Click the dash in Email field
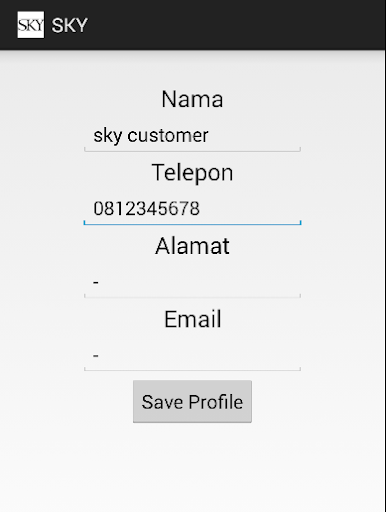The width and height of the screenshot is (386, 512). pyautogui.click(x=96, y=356)
